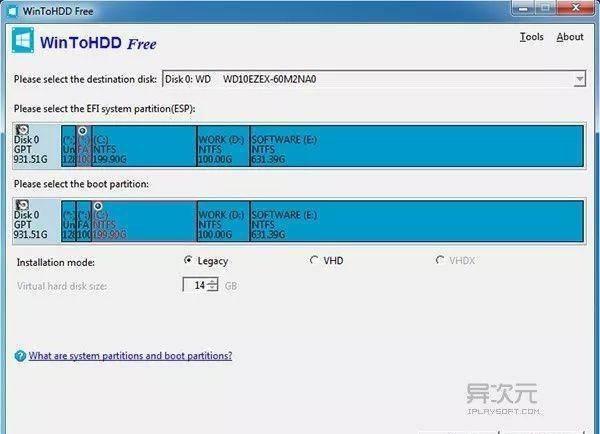Click 'Please select the destination disk:' label

85,79
